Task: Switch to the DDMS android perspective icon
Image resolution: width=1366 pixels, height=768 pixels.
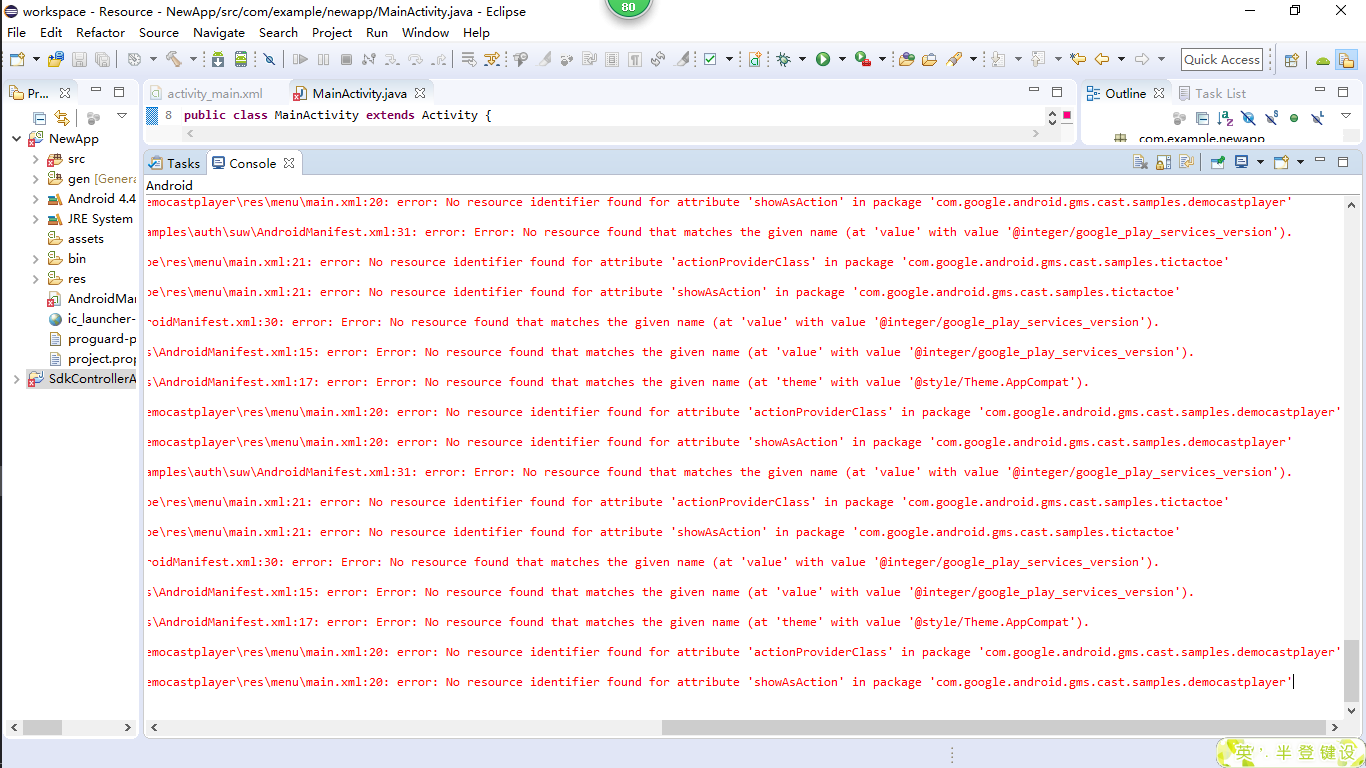Action: pyautogui.click(x=1323, y=60)
